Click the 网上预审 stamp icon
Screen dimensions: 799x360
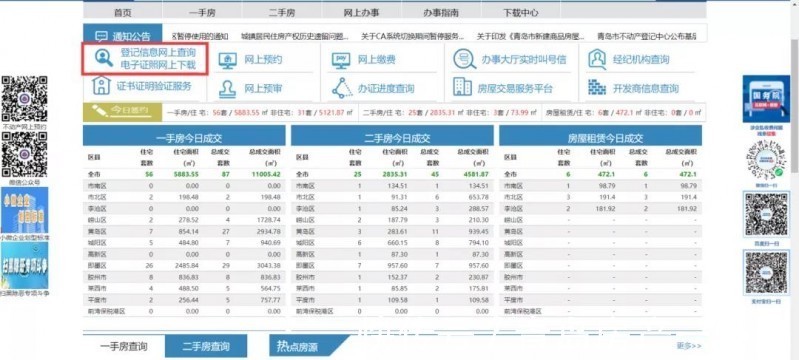click(x=227, y=89)
